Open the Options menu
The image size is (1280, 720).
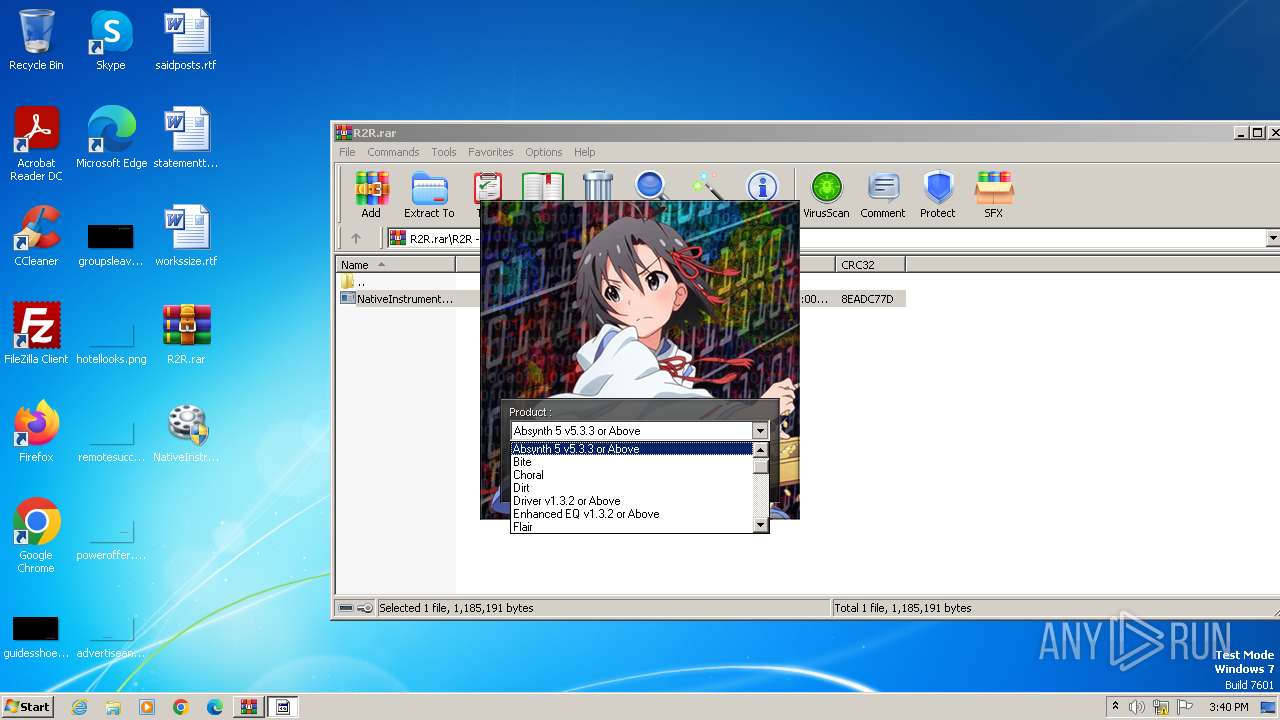pyautogui.click(x=544, y=152)
